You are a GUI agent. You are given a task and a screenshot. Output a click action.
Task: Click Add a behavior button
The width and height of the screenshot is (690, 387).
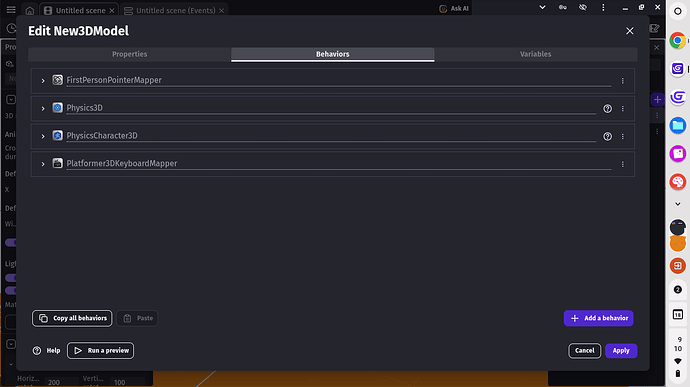click(598, 318)
